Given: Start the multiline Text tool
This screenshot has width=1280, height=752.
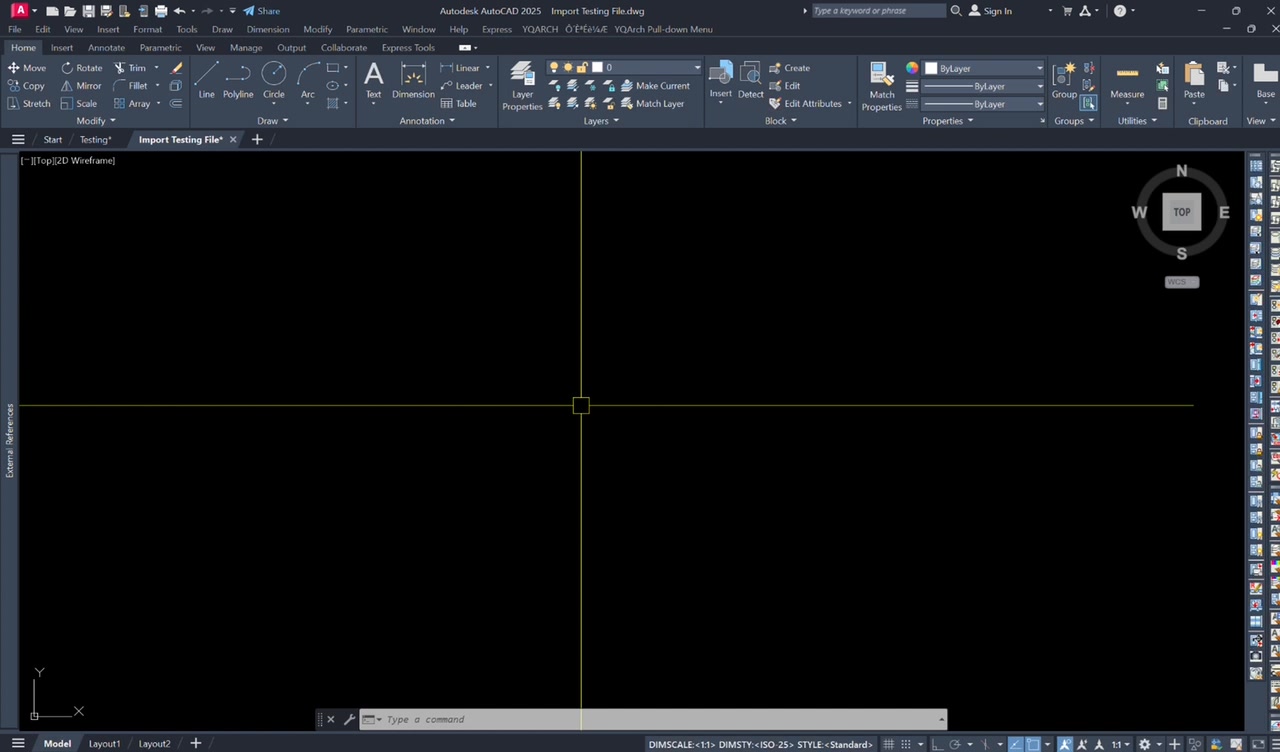Looking at the screenshot, I should [x=373, y=81].
